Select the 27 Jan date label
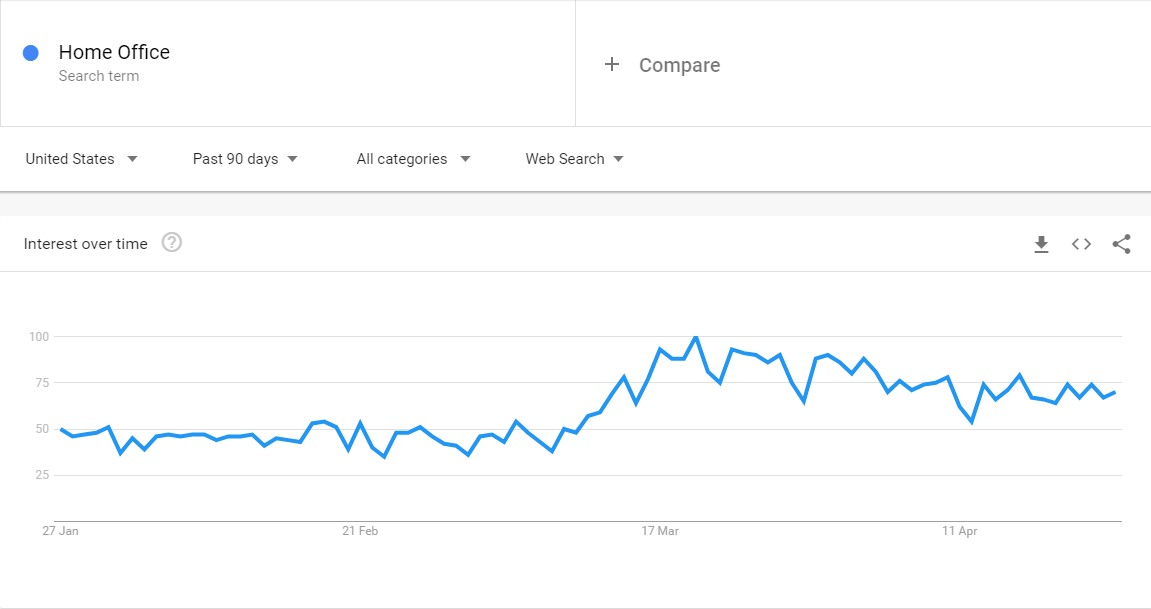This screenshot has width=1151, height=609. click(60, 531)
